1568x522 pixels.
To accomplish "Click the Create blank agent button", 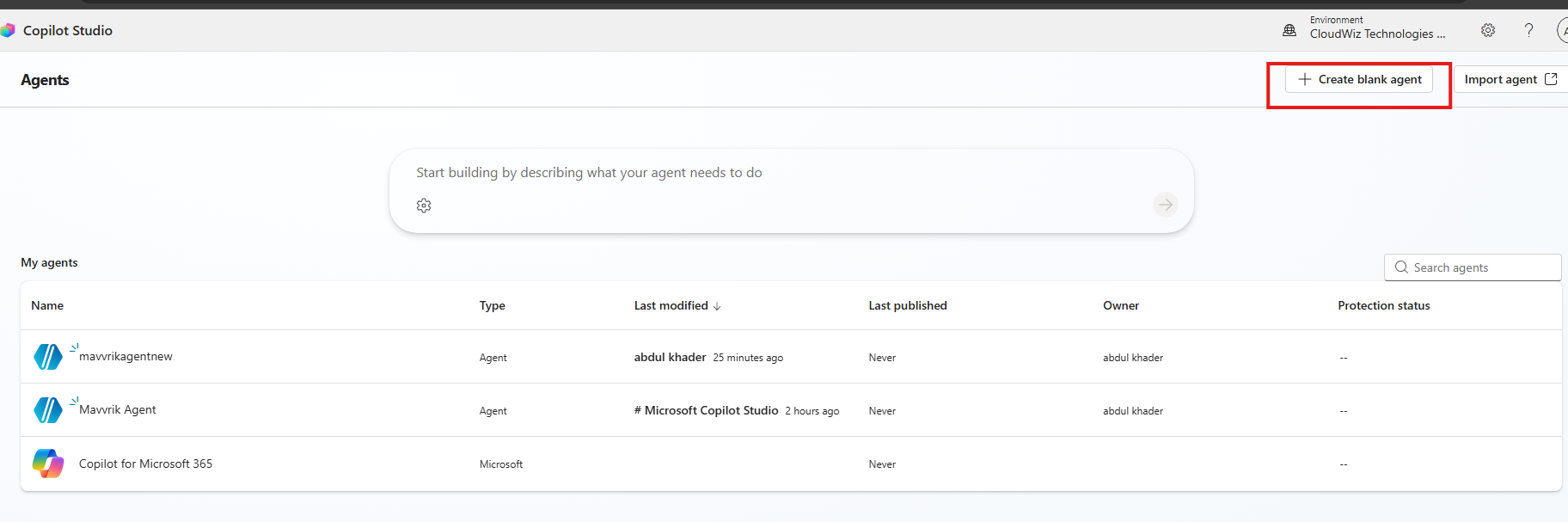I will [1359, 79].
